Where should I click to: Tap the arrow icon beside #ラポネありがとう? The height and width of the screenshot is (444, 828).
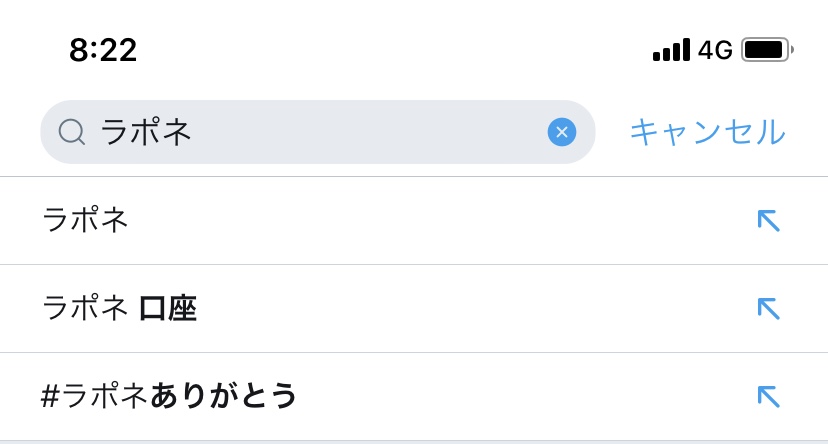tap(768, 397)
